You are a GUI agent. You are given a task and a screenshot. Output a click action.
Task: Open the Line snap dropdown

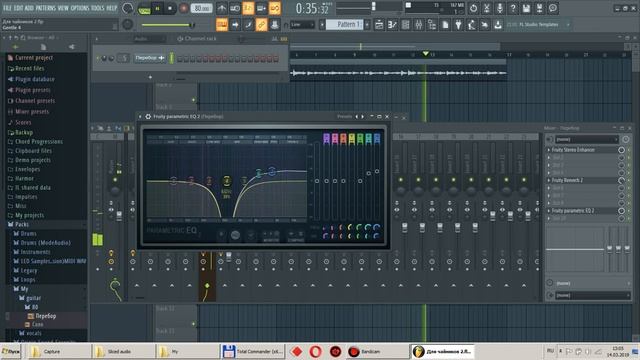pos(302,25)
